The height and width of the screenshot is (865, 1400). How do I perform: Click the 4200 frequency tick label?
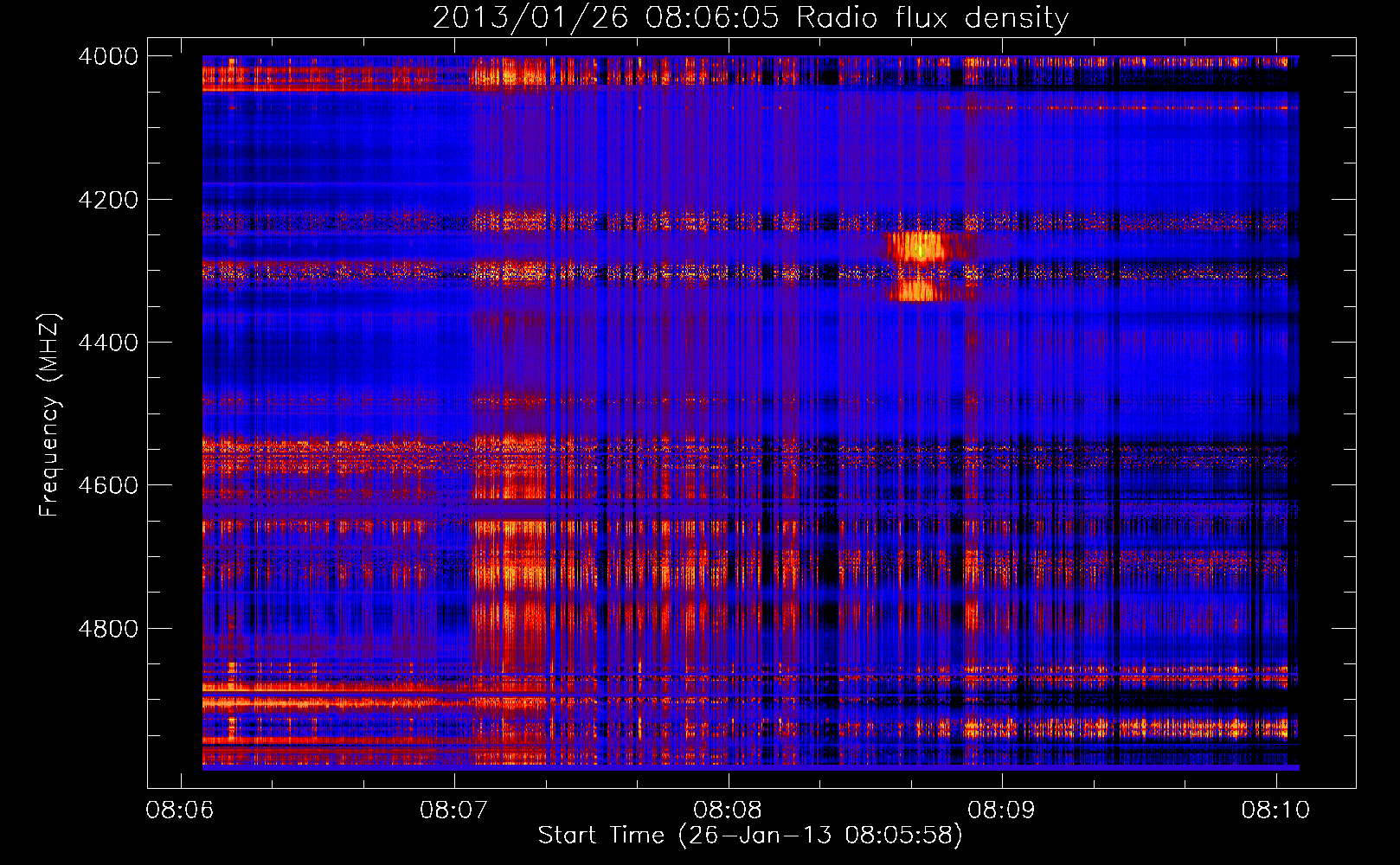(108, 200)
